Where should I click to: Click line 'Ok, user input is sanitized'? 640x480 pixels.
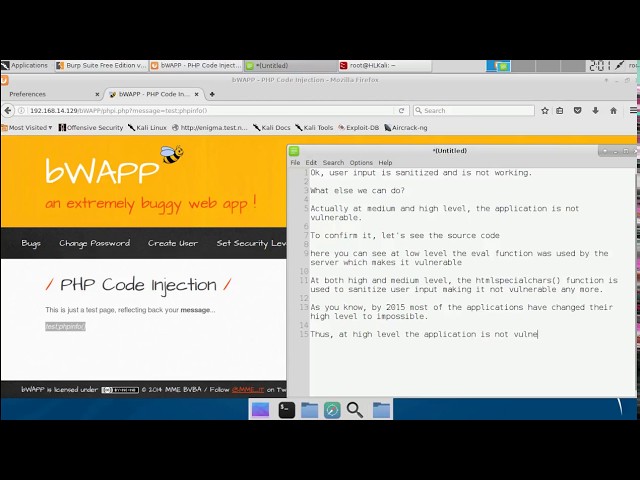pyautogui.click(x=421, y=173)
